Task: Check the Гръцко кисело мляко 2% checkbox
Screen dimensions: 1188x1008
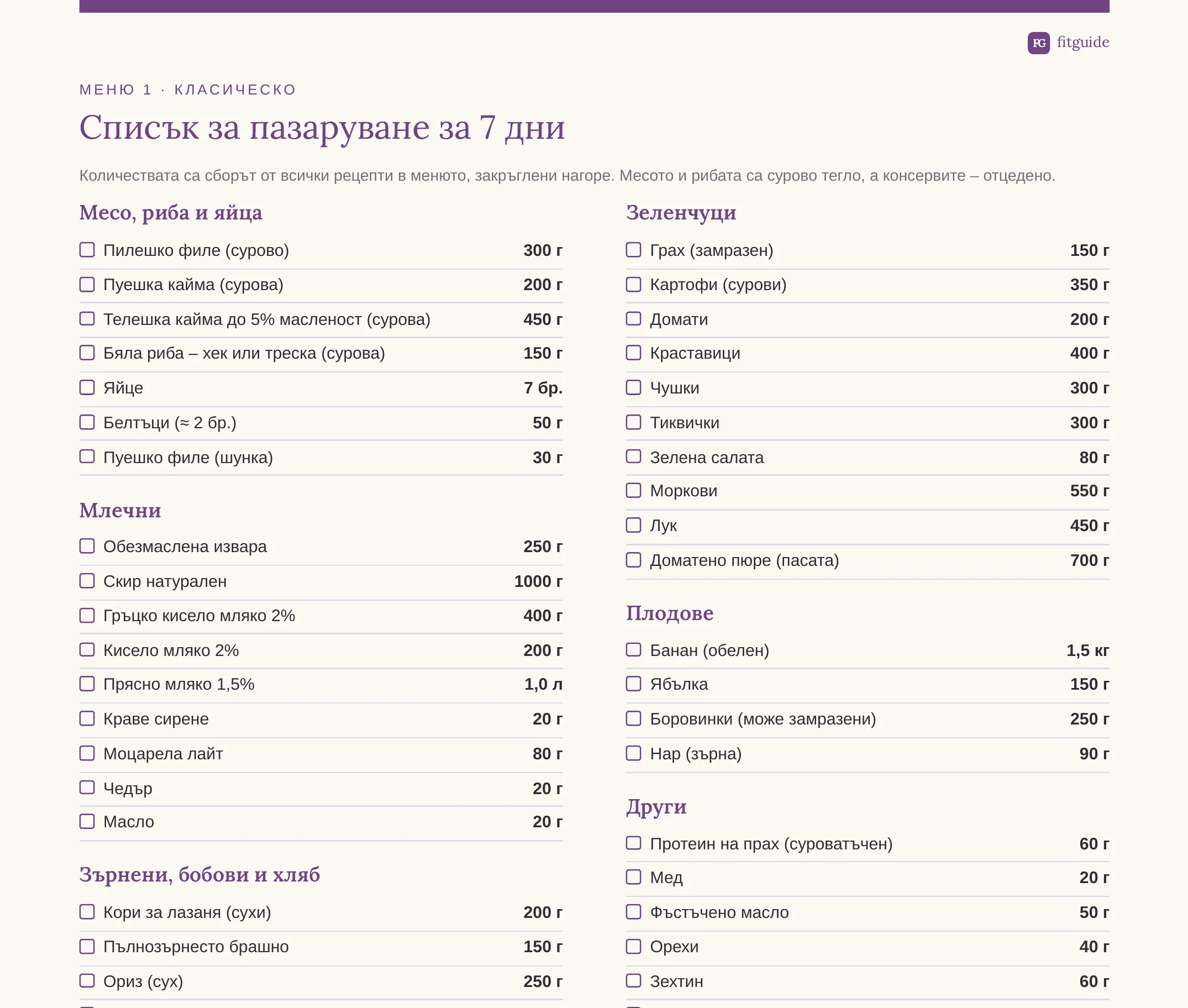Action: click(x=87, y=616)
